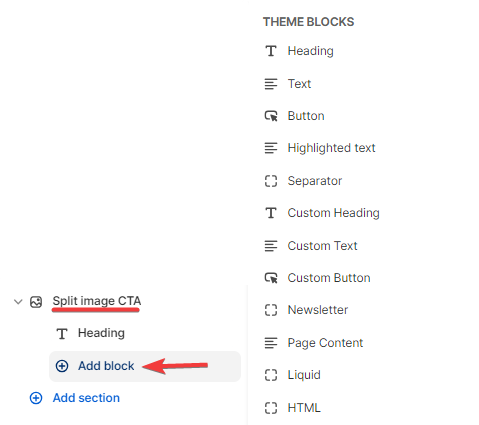This screenshot has width=479, height=425.
Task: Collapse the Split image CTA section chevron
Action: pyautogui.click(x=18, y=302)
